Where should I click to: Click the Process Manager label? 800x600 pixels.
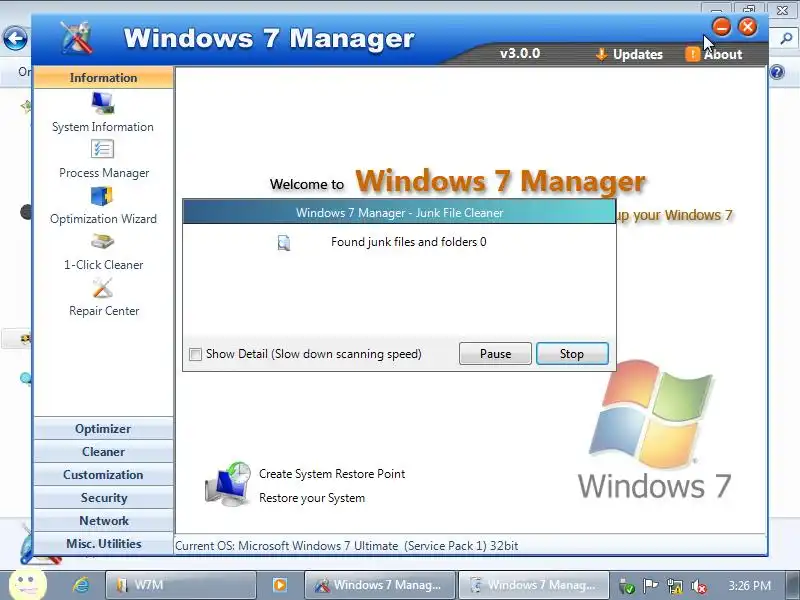(104, 173)
